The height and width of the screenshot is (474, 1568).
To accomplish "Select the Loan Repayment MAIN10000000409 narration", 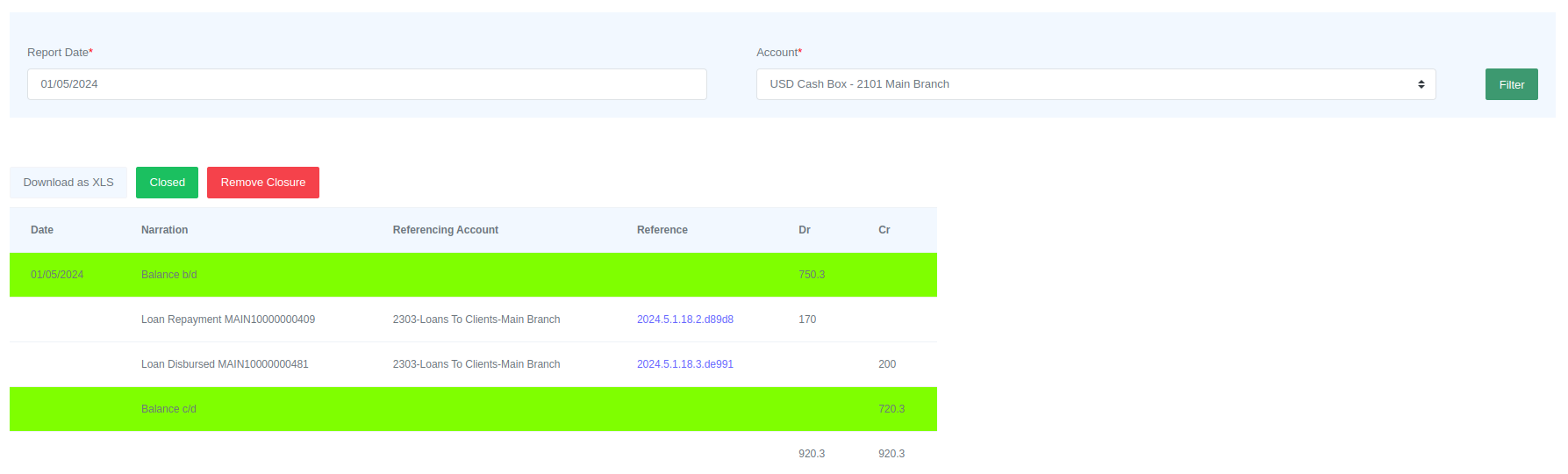I will click(228, 320).
